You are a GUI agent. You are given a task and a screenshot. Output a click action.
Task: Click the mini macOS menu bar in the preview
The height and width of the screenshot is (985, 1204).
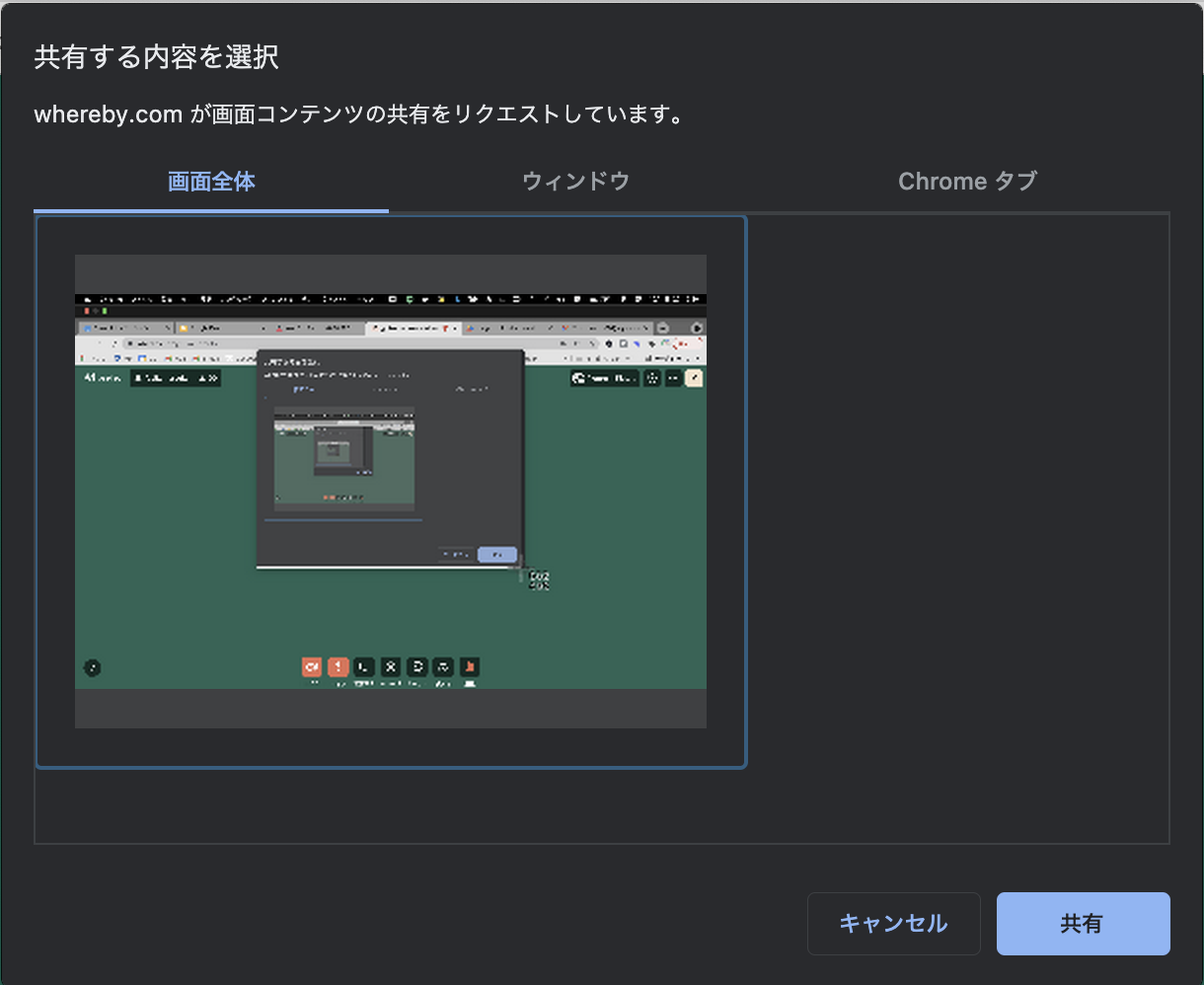391,298
